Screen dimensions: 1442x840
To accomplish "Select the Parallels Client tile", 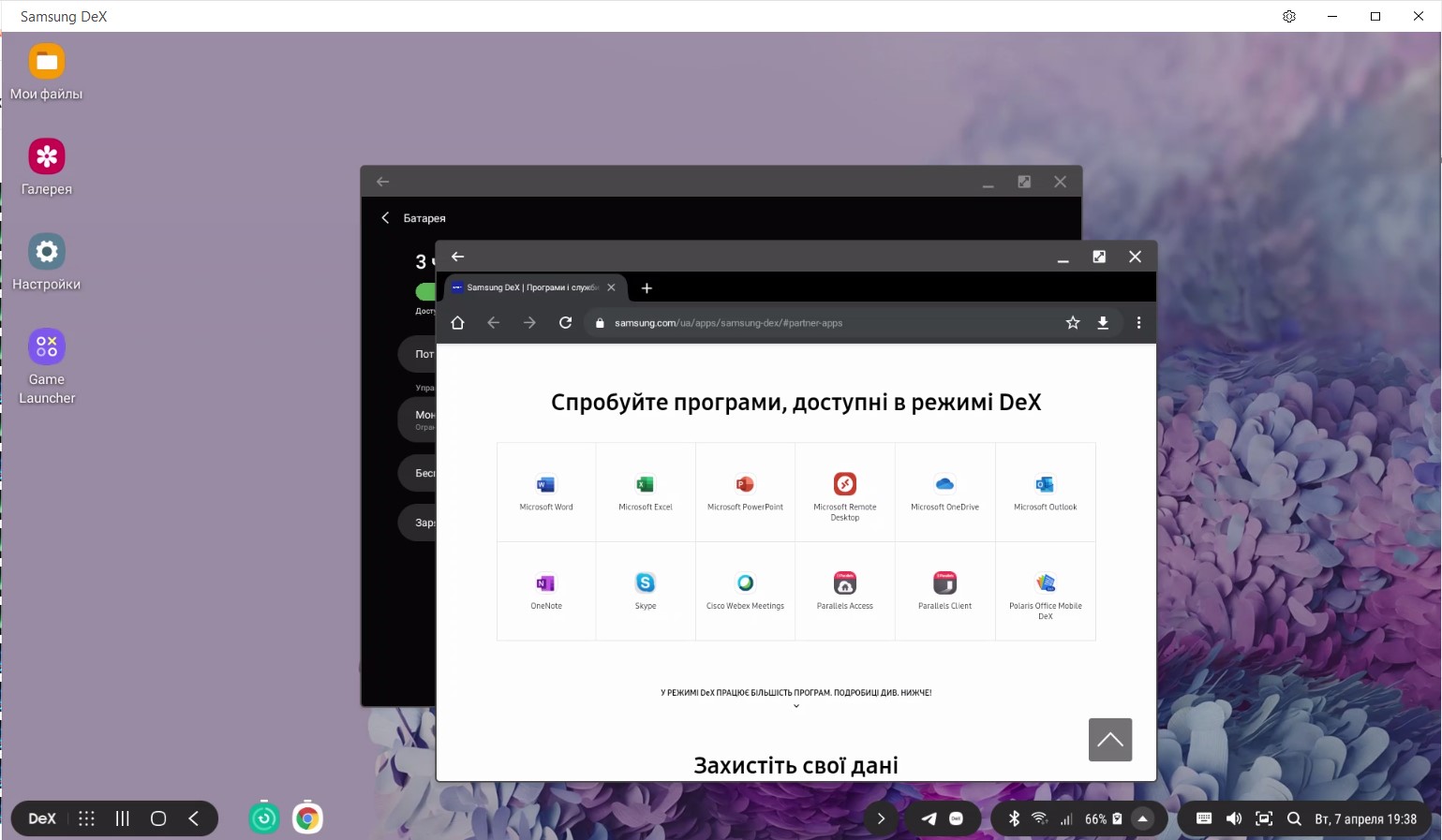I will [x=944, y=592].
